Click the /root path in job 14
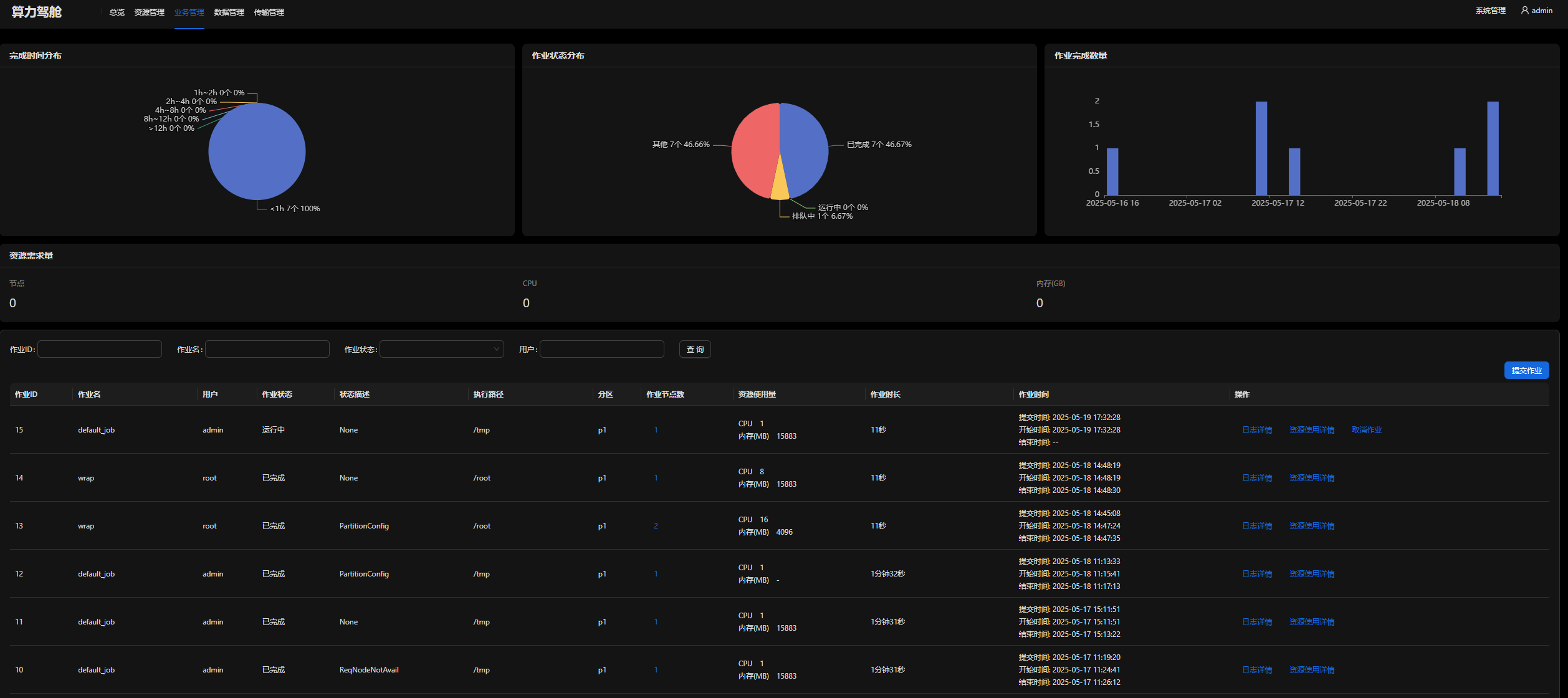Viewport: 1568px width, 698px height. tap(482, 478)
